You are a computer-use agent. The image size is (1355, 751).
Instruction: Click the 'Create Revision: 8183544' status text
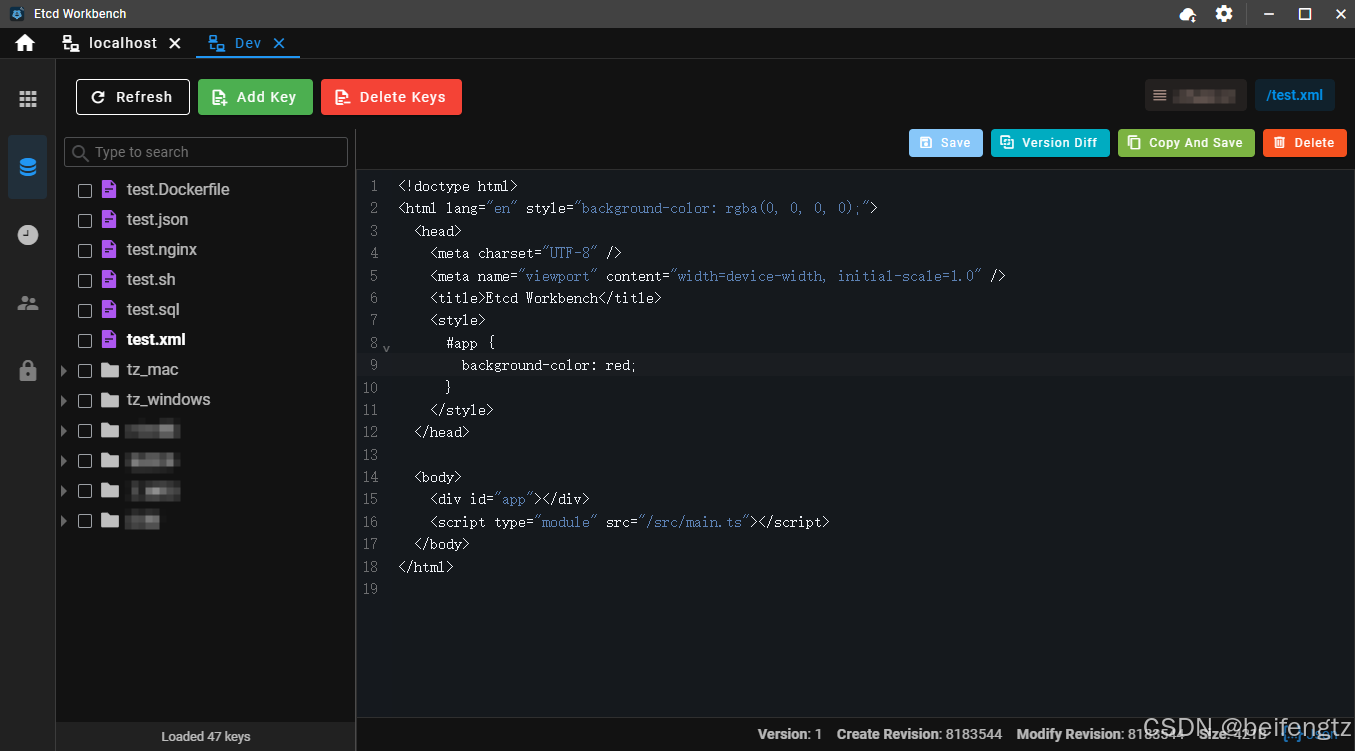coord(919,734)
